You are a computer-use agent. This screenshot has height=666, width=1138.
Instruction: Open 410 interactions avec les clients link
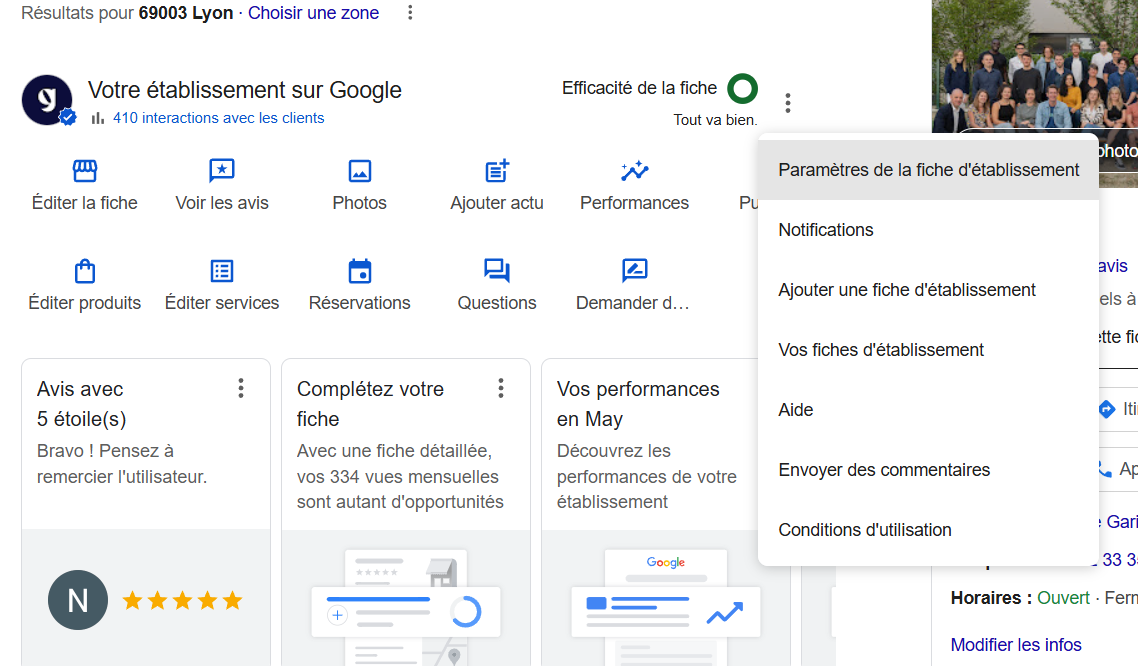tap(218, 118)
